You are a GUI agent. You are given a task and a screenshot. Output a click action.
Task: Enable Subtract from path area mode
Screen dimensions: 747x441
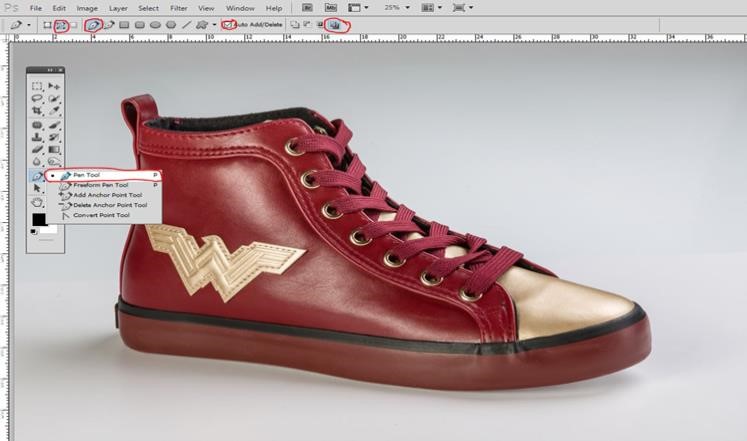[307, 25]
